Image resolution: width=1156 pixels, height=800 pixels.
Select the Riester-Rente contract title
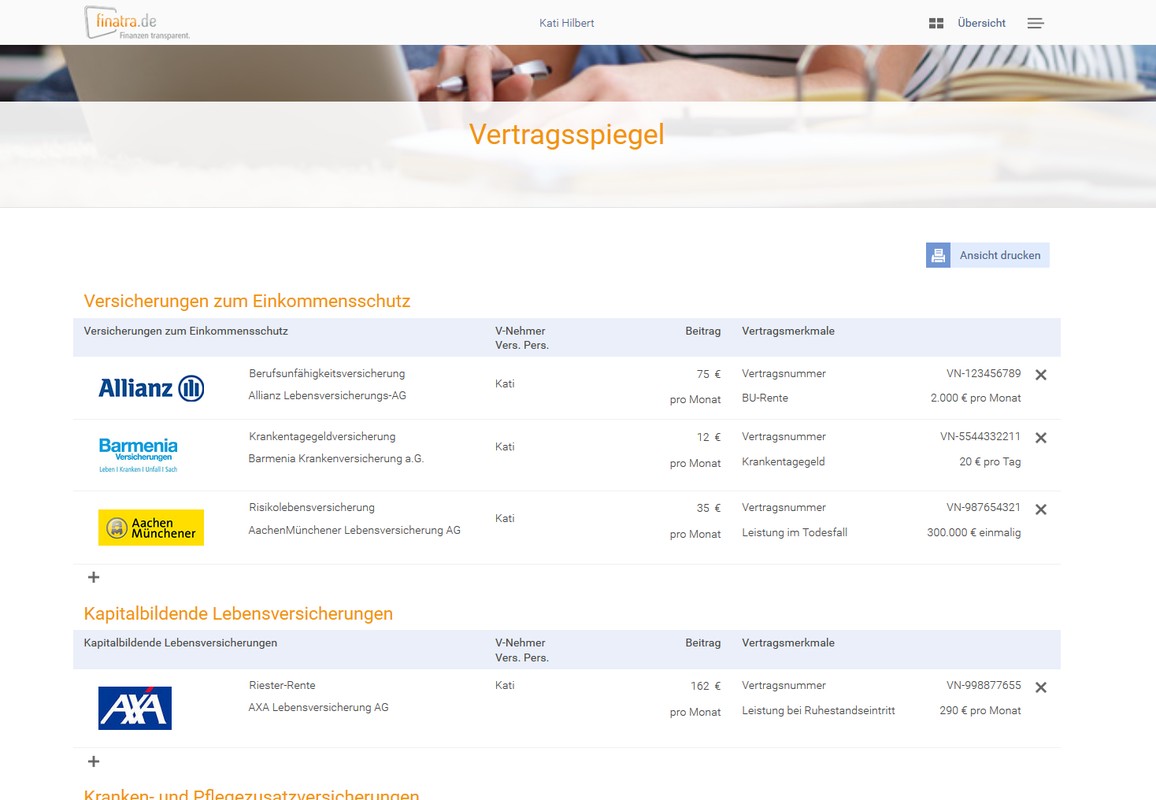point(282,686)
